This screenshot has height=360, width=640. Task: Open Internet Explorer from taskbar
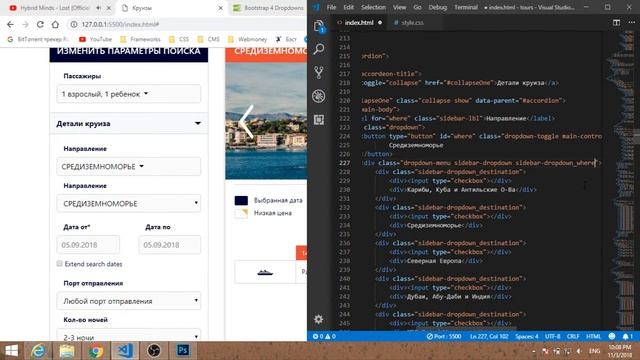[38, 351]
